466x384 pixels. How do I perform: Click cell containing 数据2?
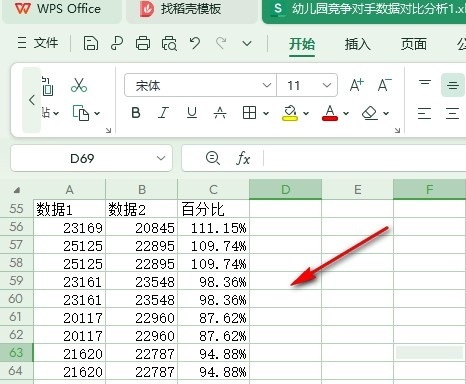(141, 209)
